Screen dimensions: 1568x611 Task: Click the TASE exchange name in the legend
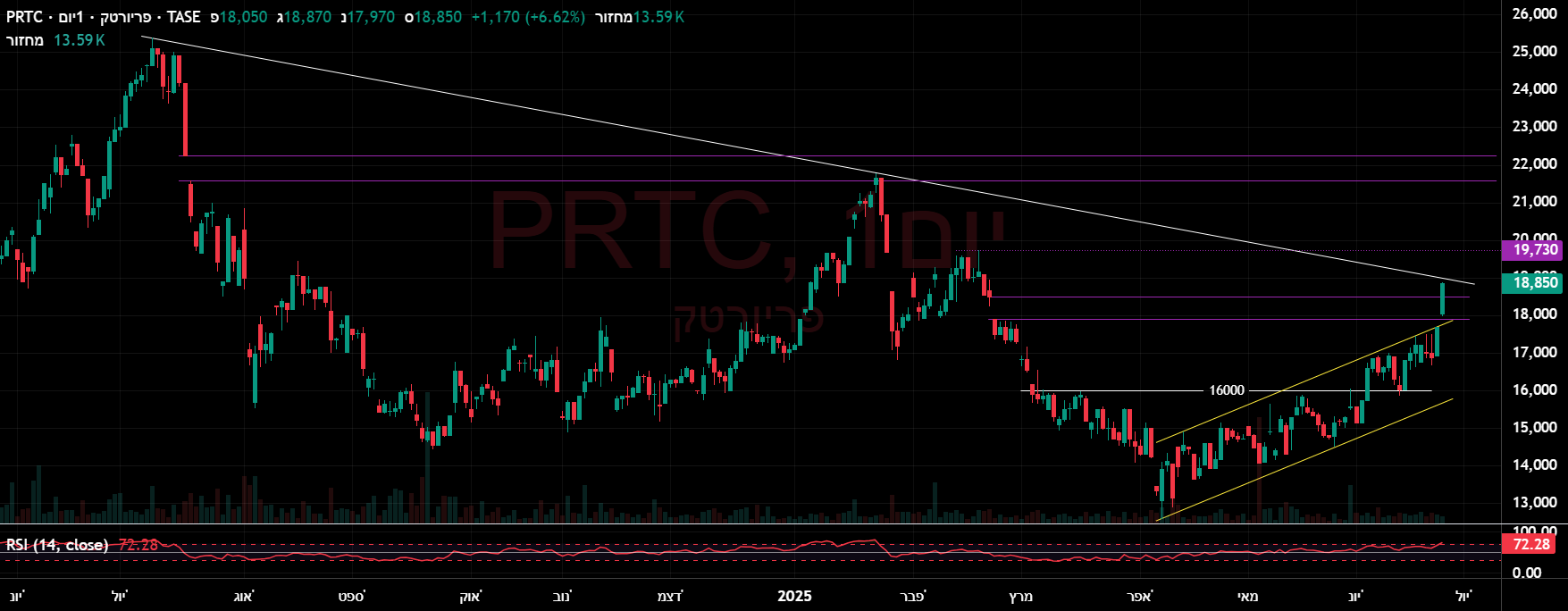[183, 17]
